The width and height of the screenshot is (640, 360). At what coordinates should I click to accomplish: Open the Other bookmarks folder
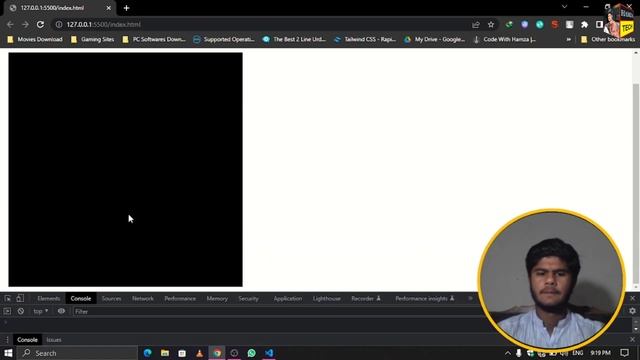[x=608, y=40]
